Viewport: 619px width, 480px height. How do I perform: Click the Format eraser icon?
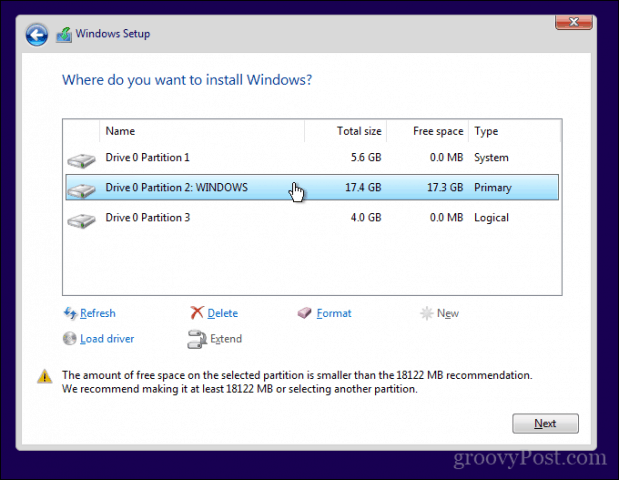click(x=304, y=313)
